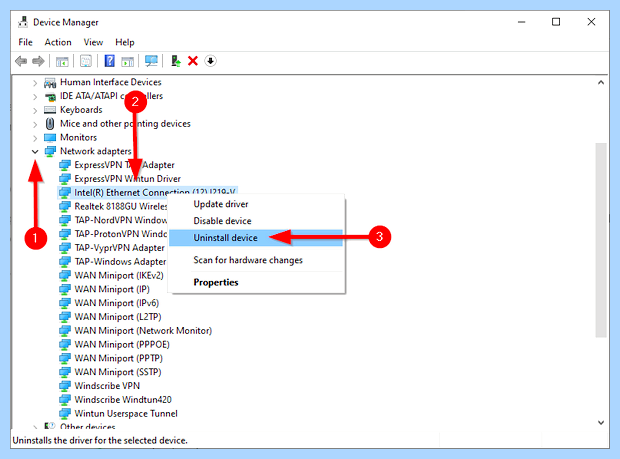
Task: Click the Intel(R) Ethernet Connection adapter icon
Action: (65, 193)
